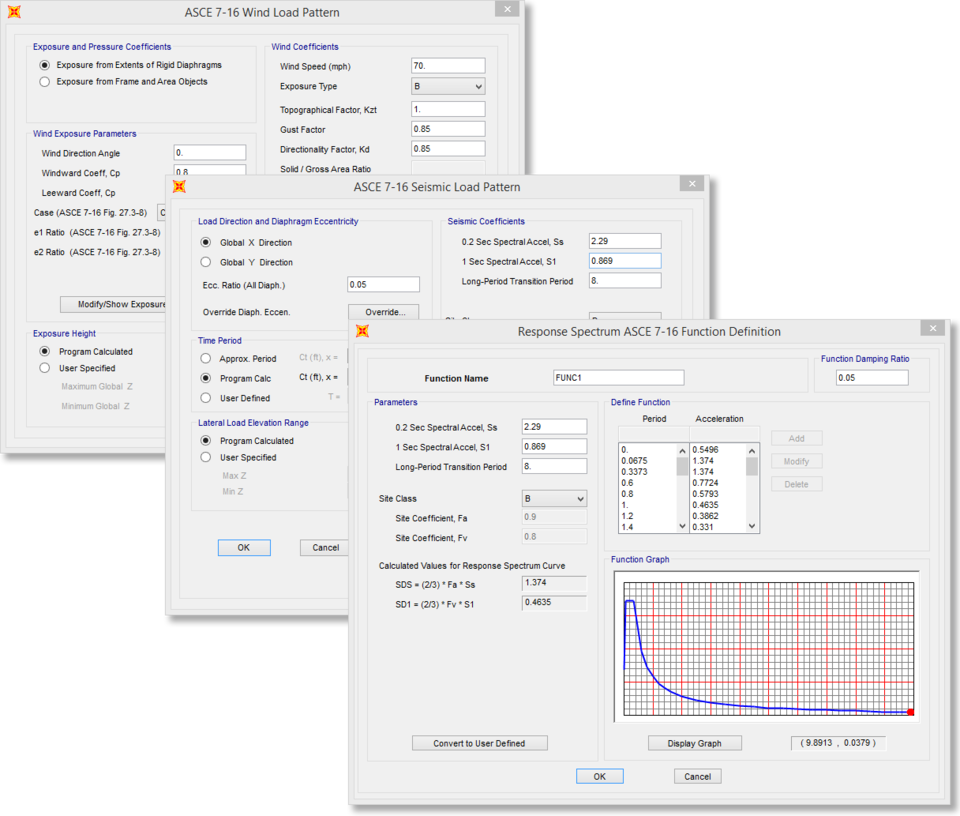960x816 pixels.
Task: Click the Wind Speed (mph) input field
Action: click(447, 66)
